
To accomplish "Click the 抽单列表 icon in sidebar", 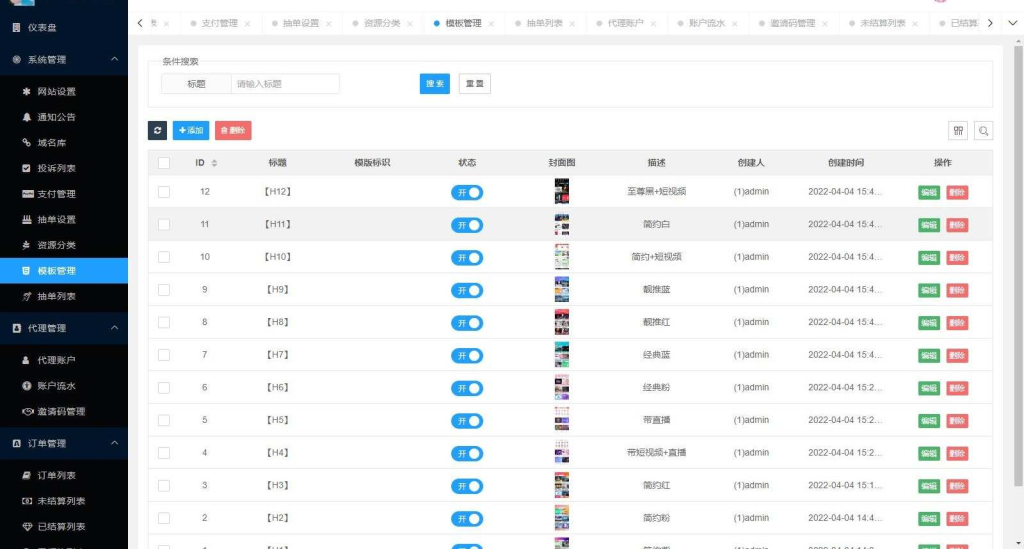I will (x=26, y=296).
